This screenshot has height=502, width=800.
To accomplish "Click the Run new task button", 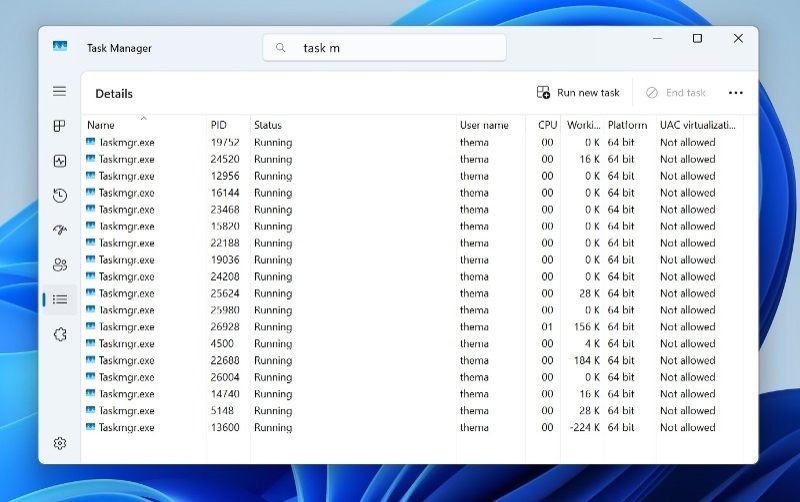I will click(x=578, y=93).
